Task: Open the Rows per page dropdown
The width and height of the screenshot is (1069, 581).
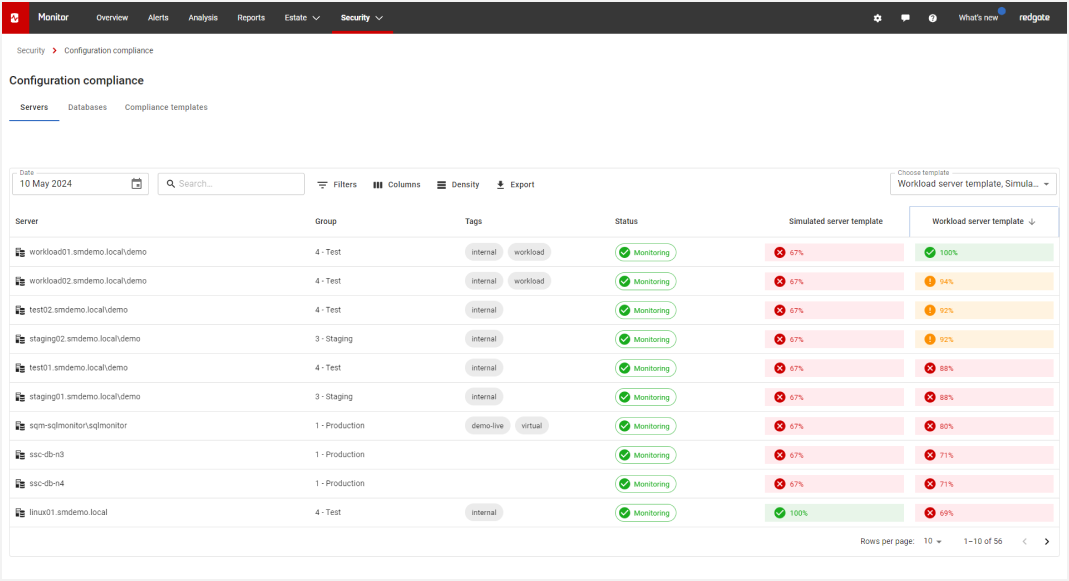Action: click(931, 541)
